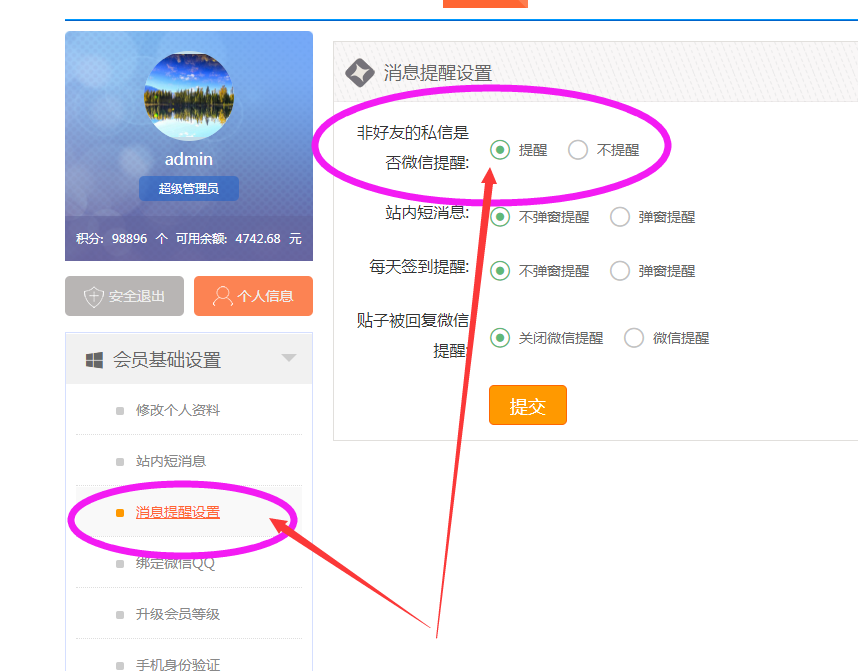Open 修改个人资料 menu item
Image resolution: width=858 pixels, height=671 pixels.
(177, 410)
